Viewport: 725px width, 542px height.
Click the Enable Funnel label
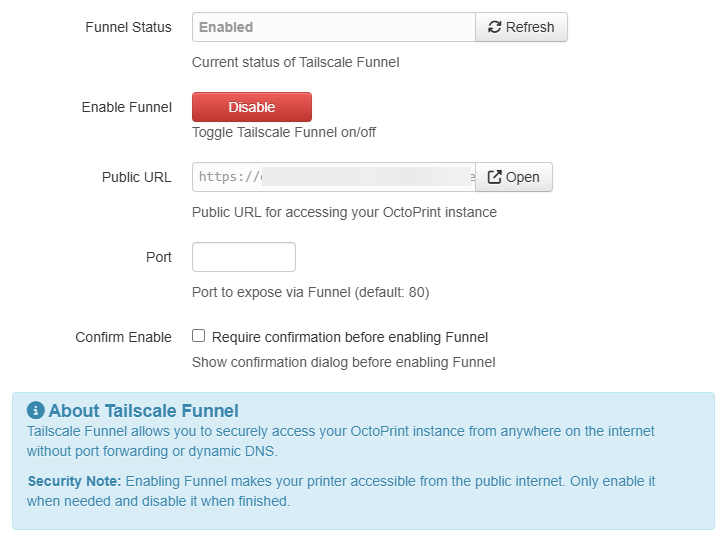(x=126, y=107)
